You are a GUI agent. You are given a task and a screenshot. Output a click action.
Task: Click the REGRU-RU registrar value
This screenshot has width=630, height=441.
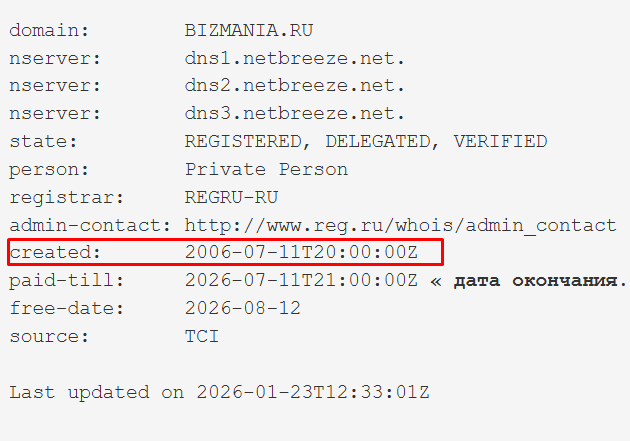231,198
